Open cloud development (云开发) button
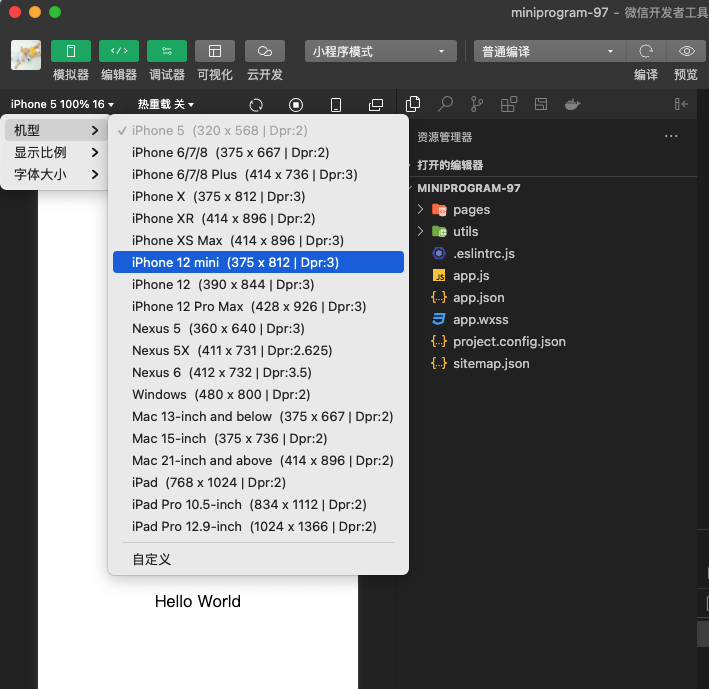The width and height of the screenshot is (709, 689). click(265, 51)
